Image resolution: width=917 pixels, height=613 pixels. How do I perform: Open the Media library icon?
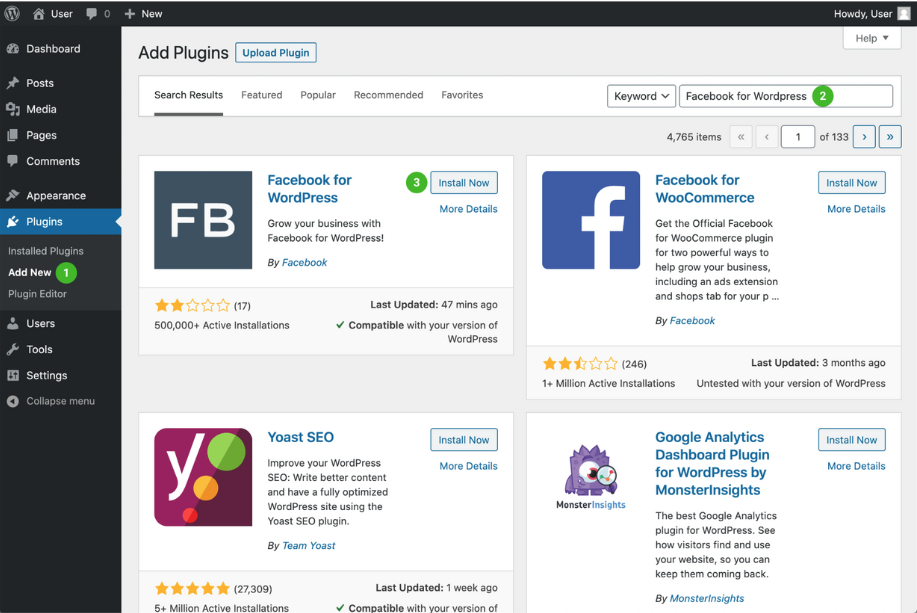pos(13,109)
